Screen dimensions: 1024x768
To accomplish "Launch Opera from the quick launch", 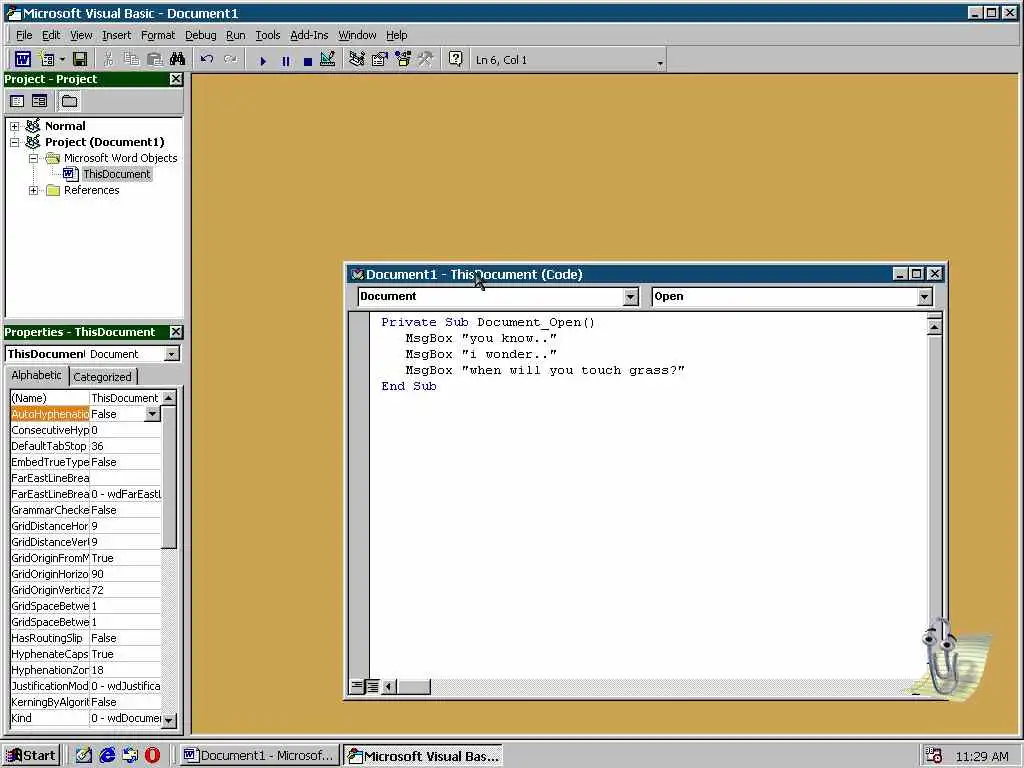I will pos(152,756).
